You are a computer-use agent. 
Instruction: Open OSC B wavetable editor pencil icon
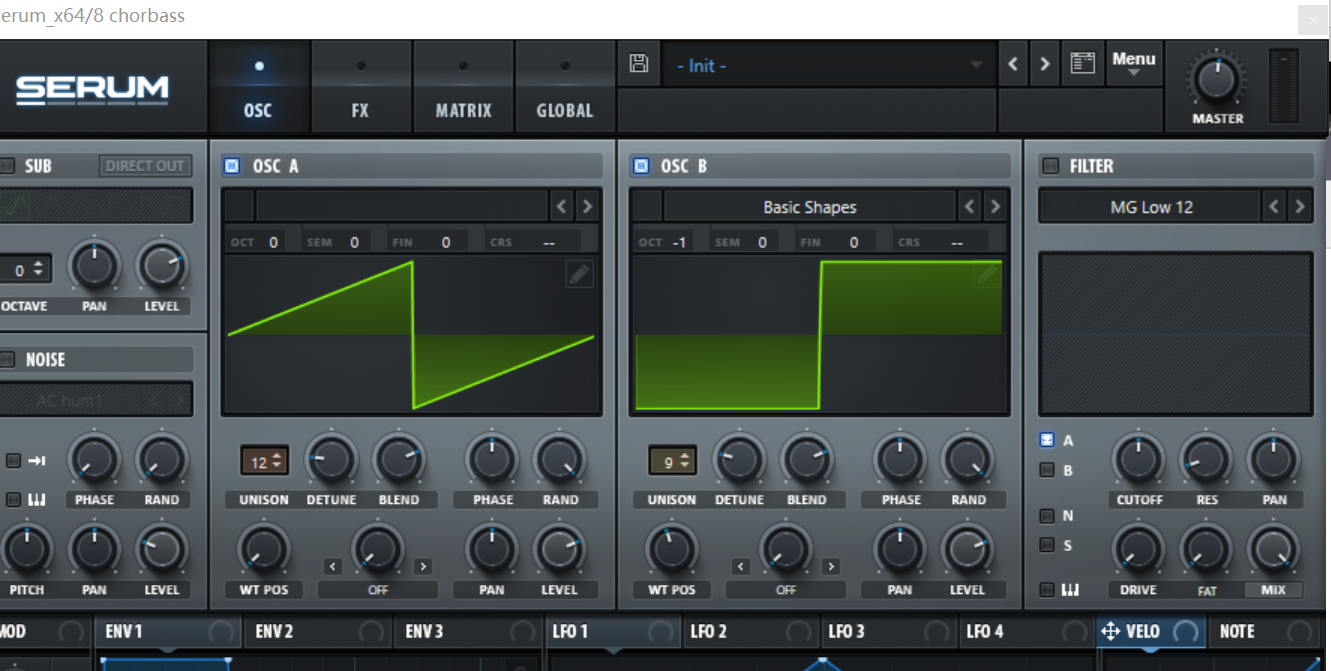click(x=987, y=274)
